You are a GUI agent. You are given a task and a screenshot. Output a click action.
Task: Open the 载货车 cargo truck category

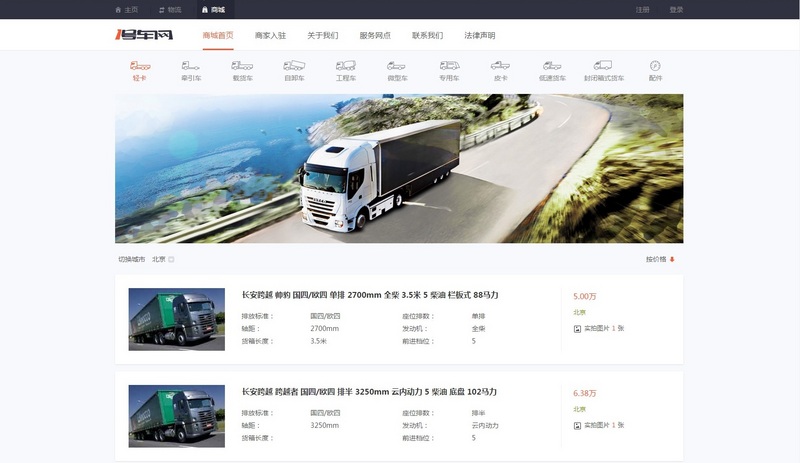(242, 67)
